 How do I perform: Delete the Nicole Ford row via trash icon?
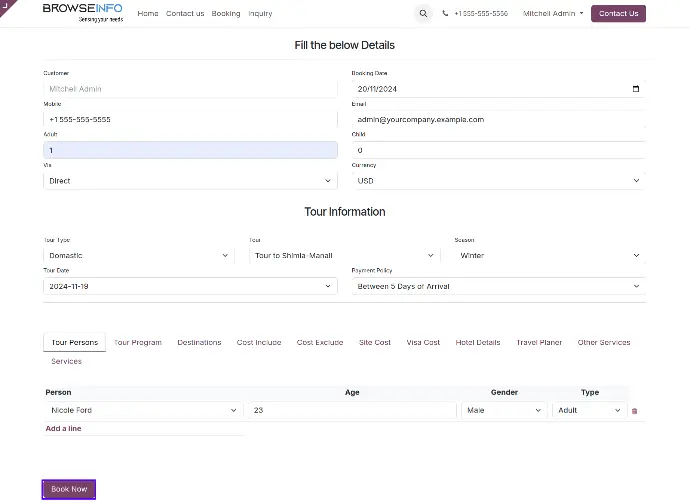(x=634, y=411)
